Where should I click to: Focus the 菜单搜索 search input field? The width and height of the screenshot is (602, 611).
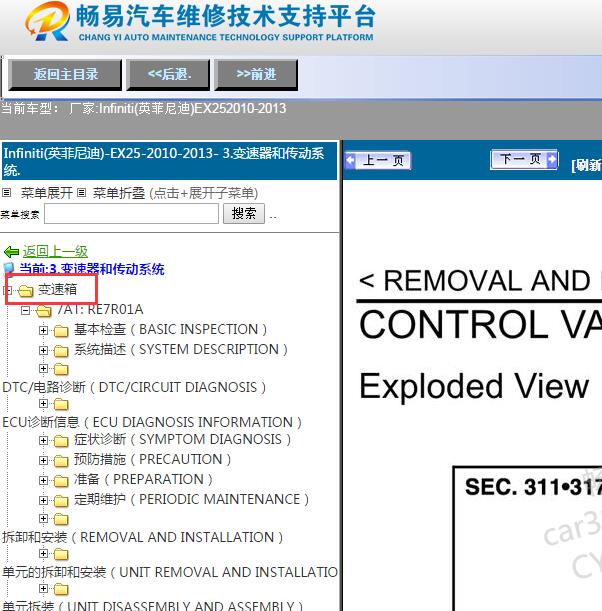coord(131,214)
